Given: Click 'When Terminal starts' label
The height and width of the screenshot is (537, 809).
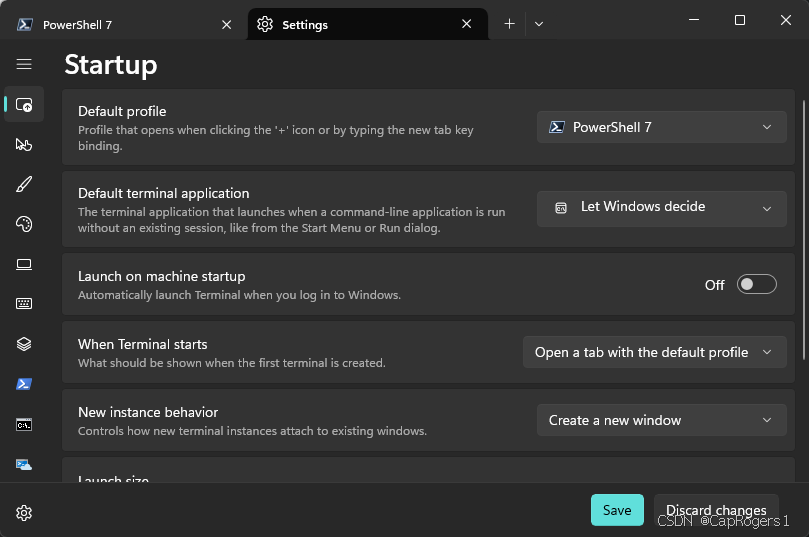Looking at the screenshot, I should pos(142,344).
